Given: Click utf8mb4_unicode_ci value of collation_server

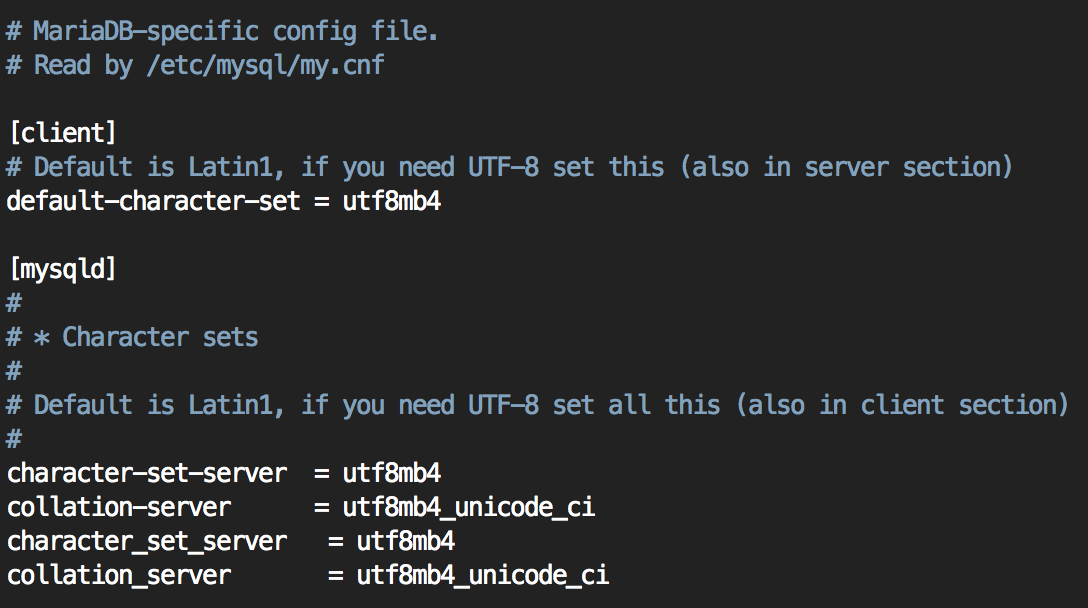Looking at the screenshot, I should pyautogui.click(x=483, y=575).
